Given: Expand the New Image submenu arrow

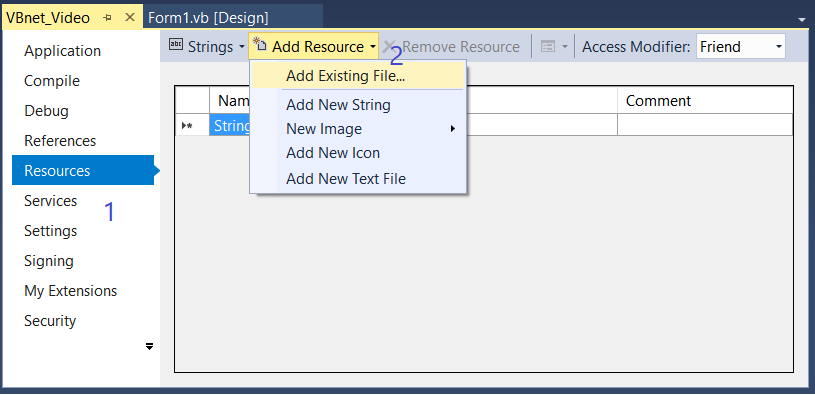Looking at the screenshot, I should click(x=453, y=128).
